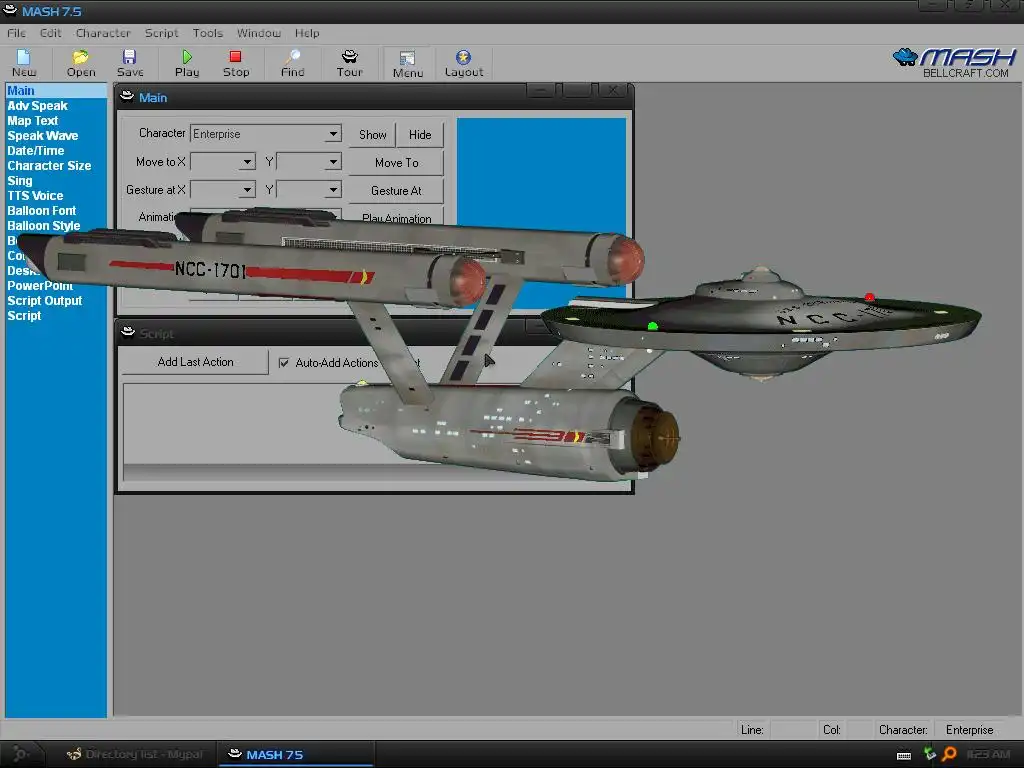Select Character Size in the sidebar
1024x768 pixels.
pos(49,166)
